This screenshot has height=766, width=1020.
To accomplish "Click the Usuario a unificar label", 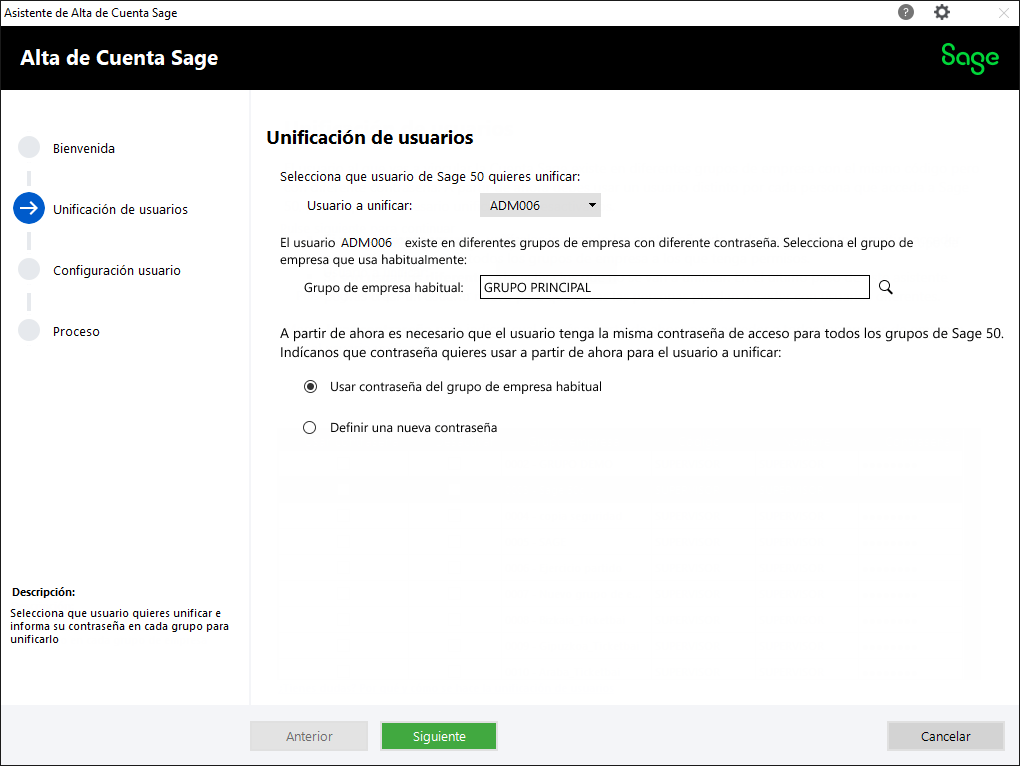I will pyautogui.click(x=360, y=205).
